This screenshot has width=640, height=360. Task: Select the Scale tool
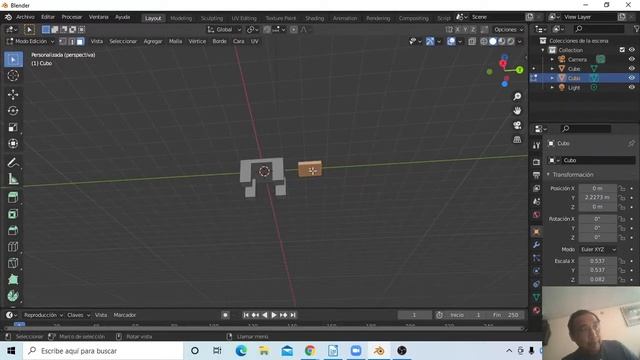coord(13,127)
